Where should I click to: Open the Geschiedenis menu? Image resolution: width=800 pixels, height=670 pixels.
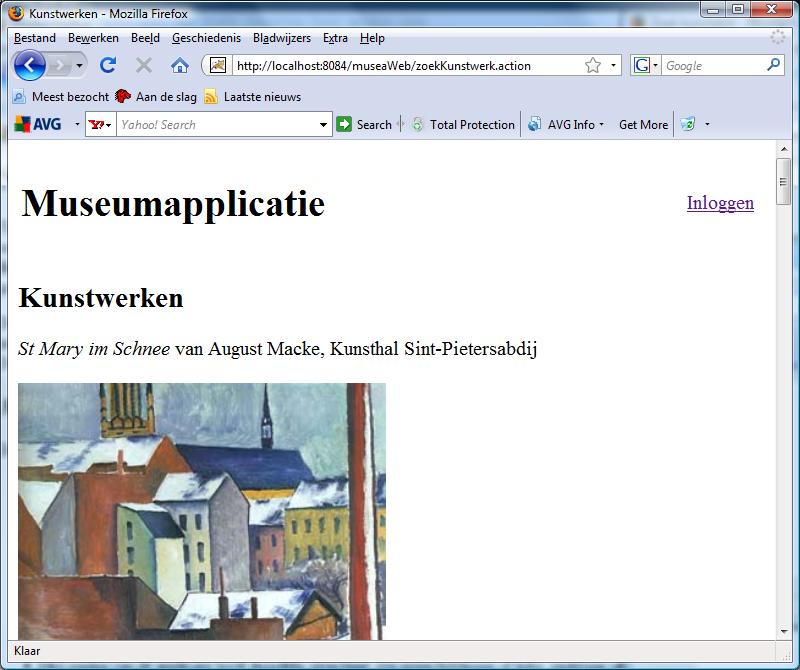click(x=206, y=38)
